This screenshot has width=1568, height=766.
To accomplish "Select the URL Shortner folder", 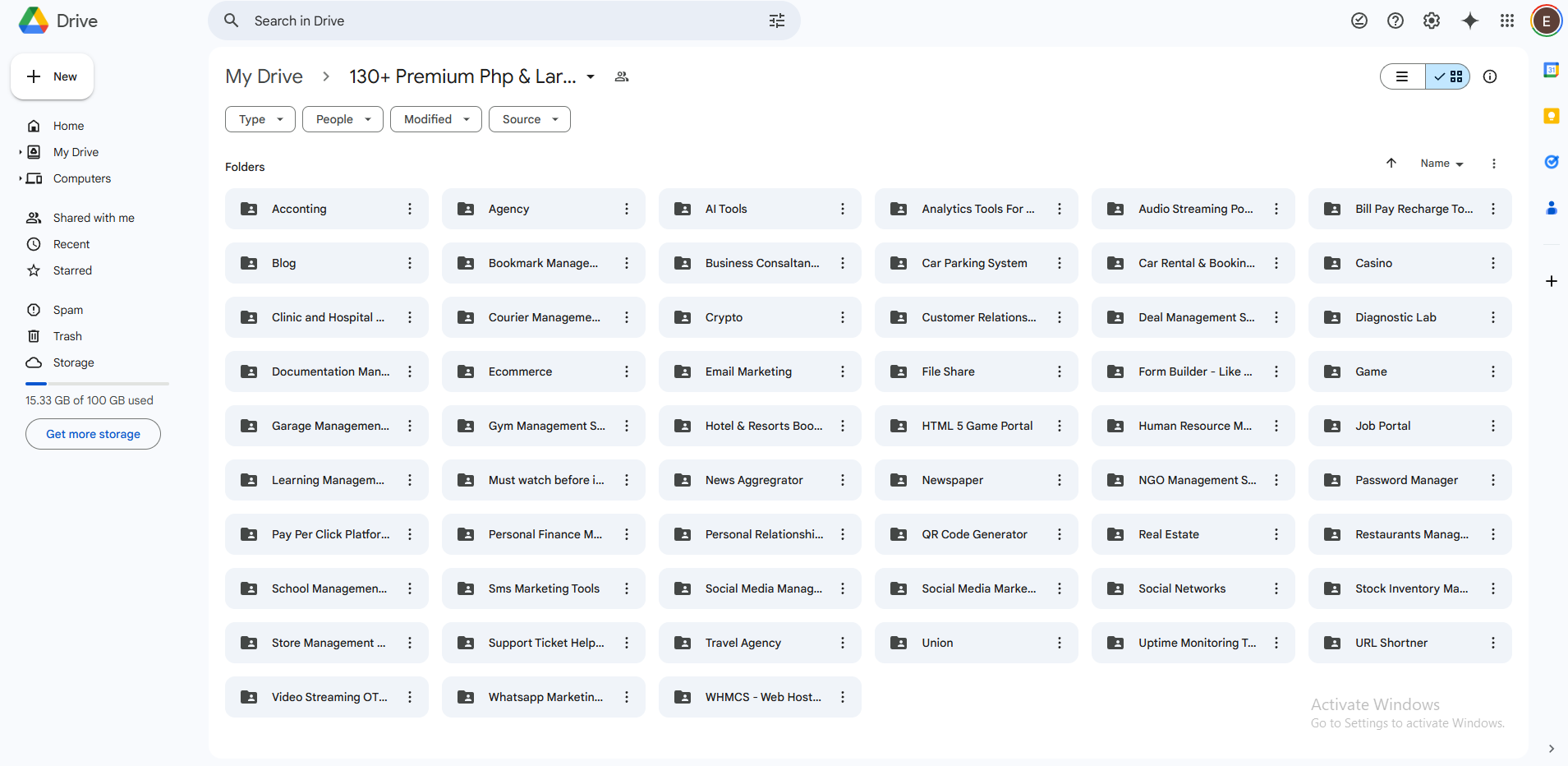I will [1410, 643].
